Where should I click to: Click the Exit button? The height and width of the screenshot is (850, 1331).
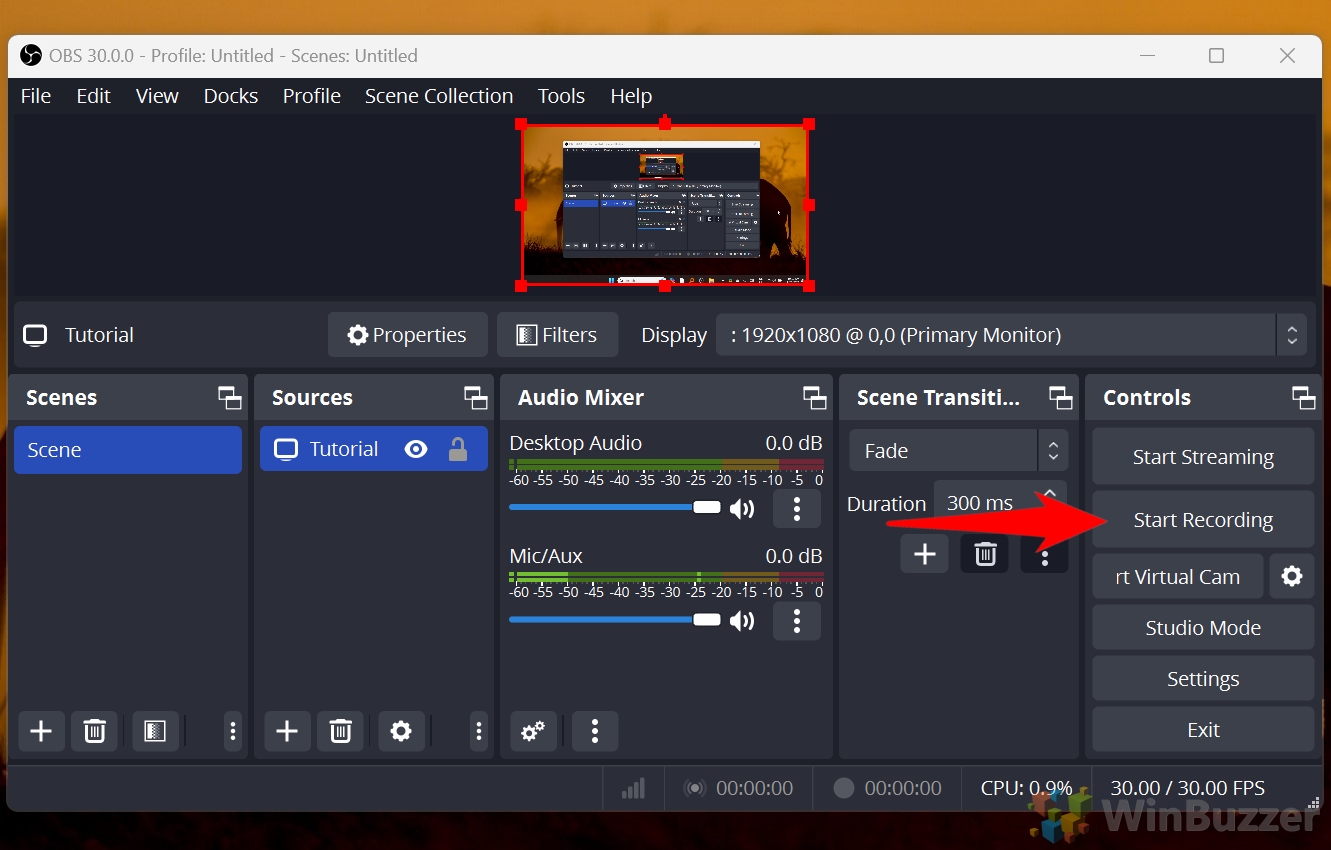click(1203, 730)
